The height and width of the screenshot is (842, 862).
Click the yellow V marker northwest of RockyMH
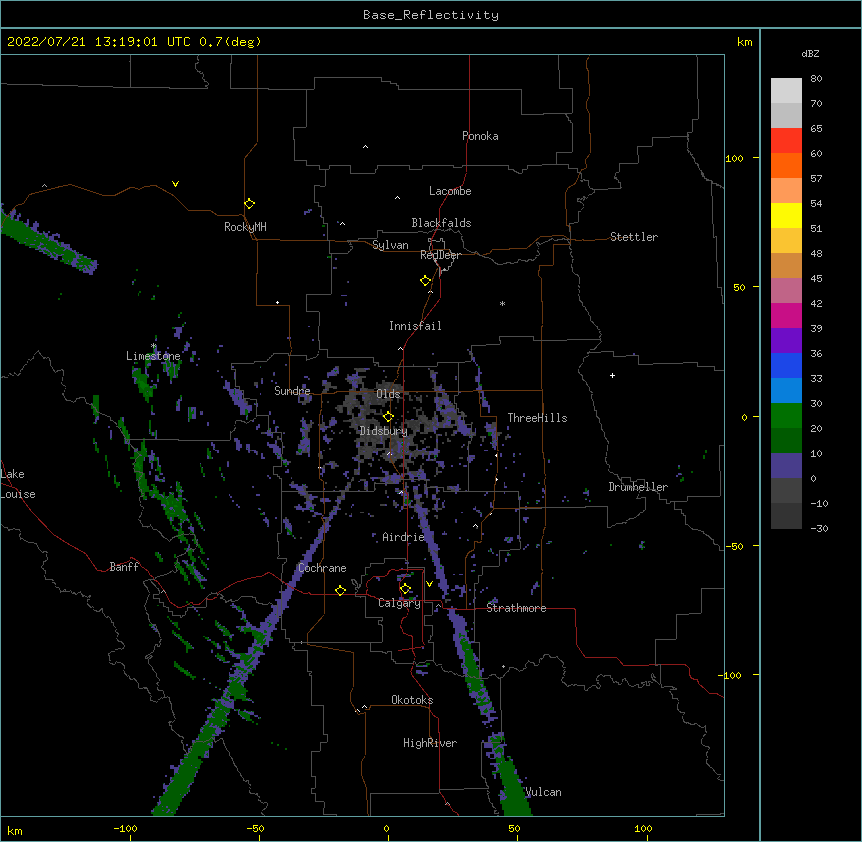pos(175,184)
